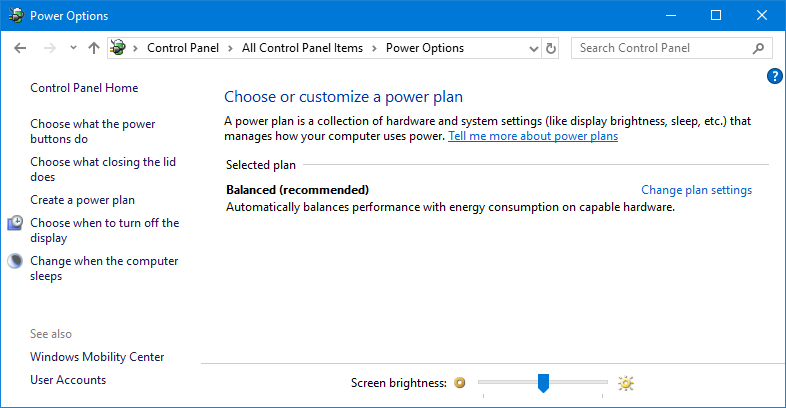Viewport: 786px width, 408px height.
Task: Open the blue Help question mark
Action: click(774, 76)
